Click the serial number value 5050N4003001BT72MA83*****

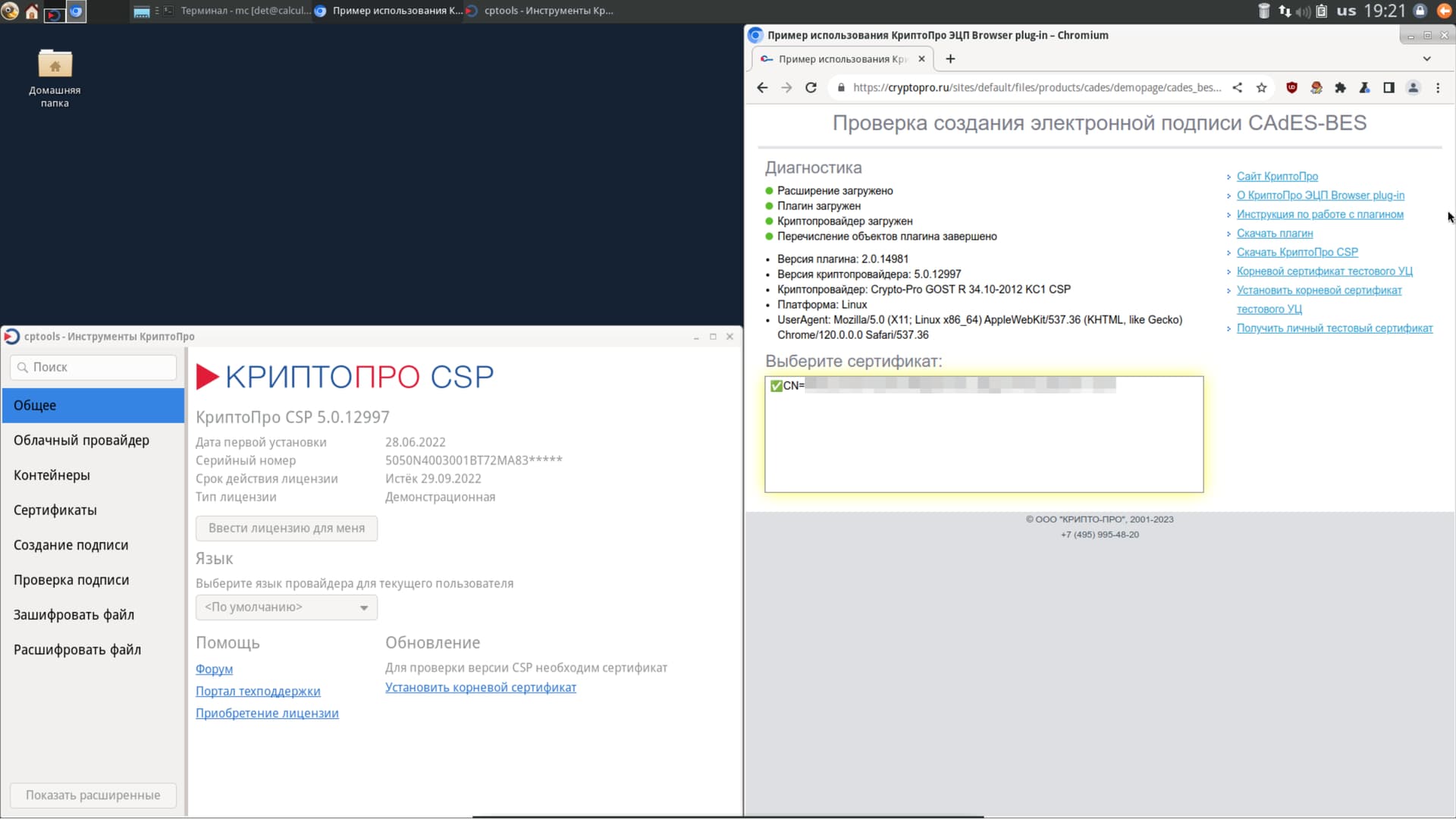[x=473, y=460]
